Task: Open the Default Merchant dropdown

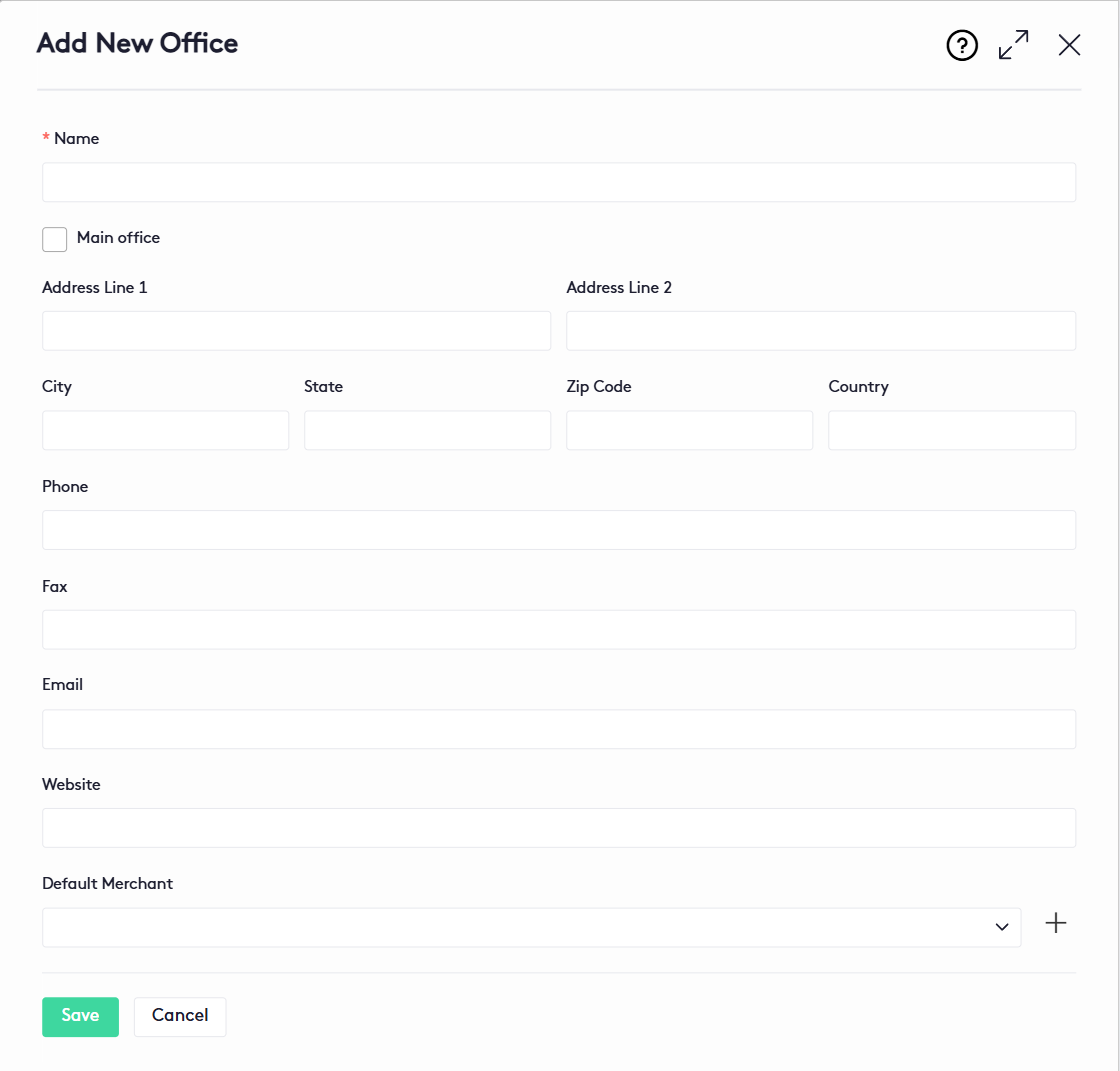Action: point(531,927)
